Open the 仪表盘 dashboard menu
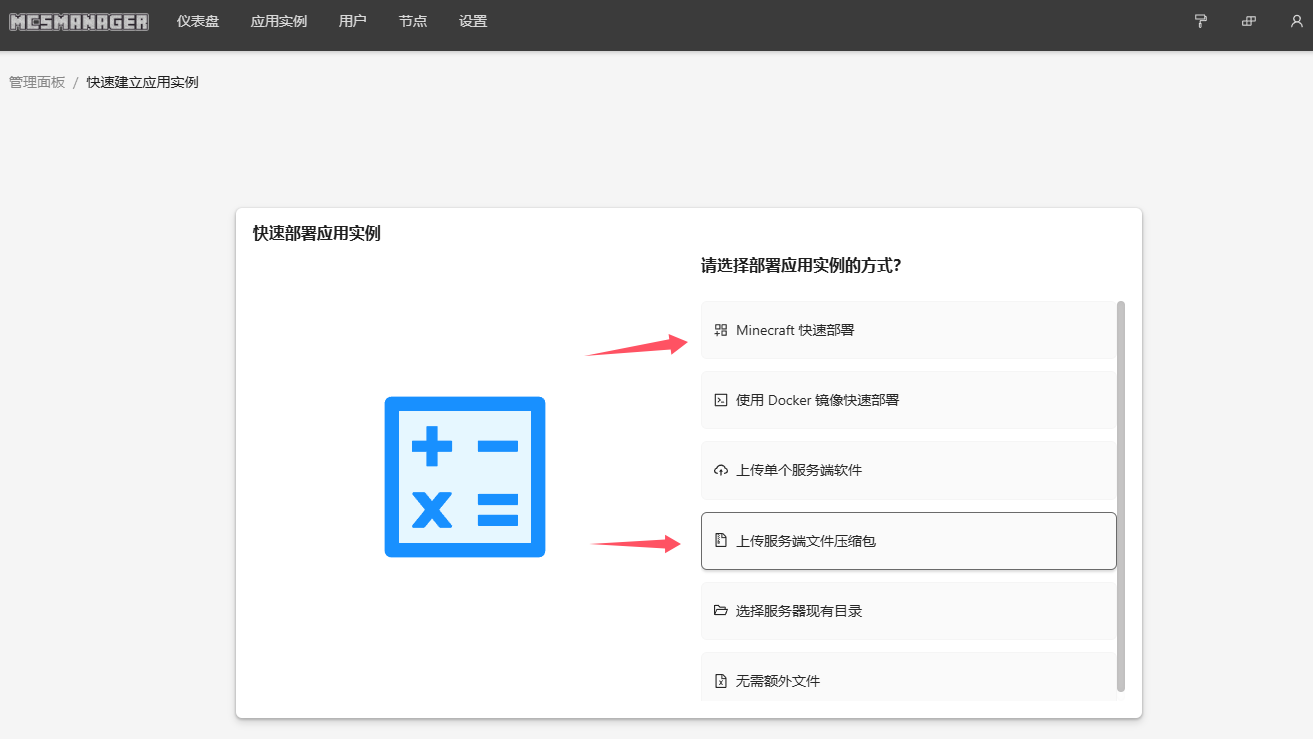The height and width of the screenshot is (739, 1313). (198, 21)
